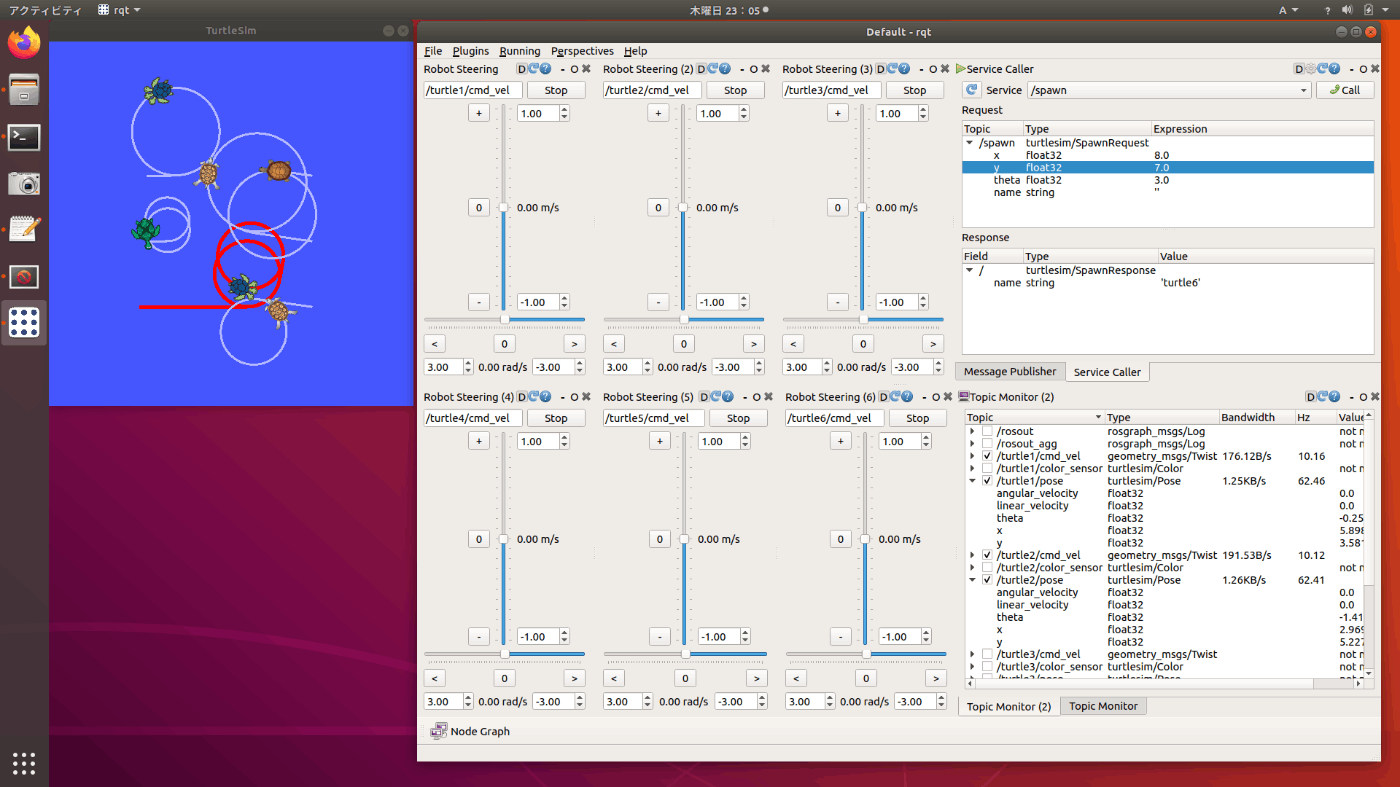
Task: Click the D icon of the Service Caller
Action: point(1299,69)
